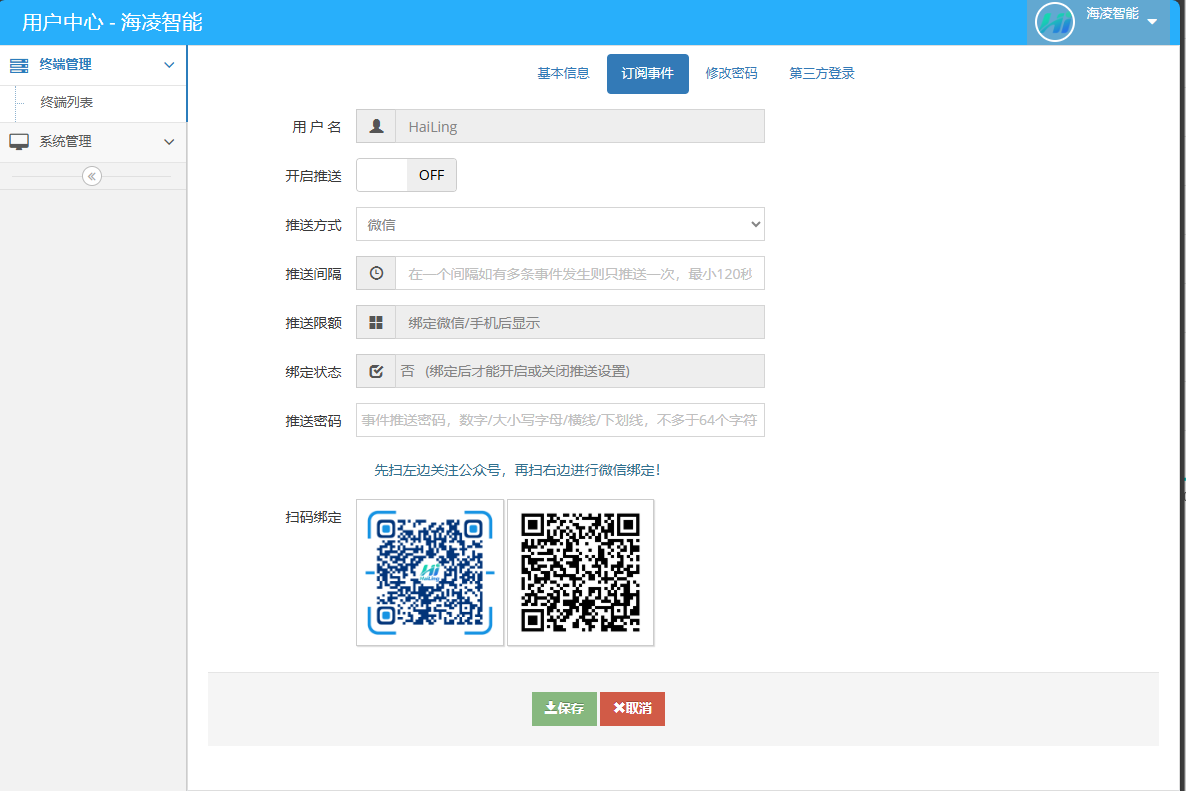The height and width of the screenshot is (791, 1186).
Task: Click the grid icon beside 推送限额 field
Action: click(376, 322)
